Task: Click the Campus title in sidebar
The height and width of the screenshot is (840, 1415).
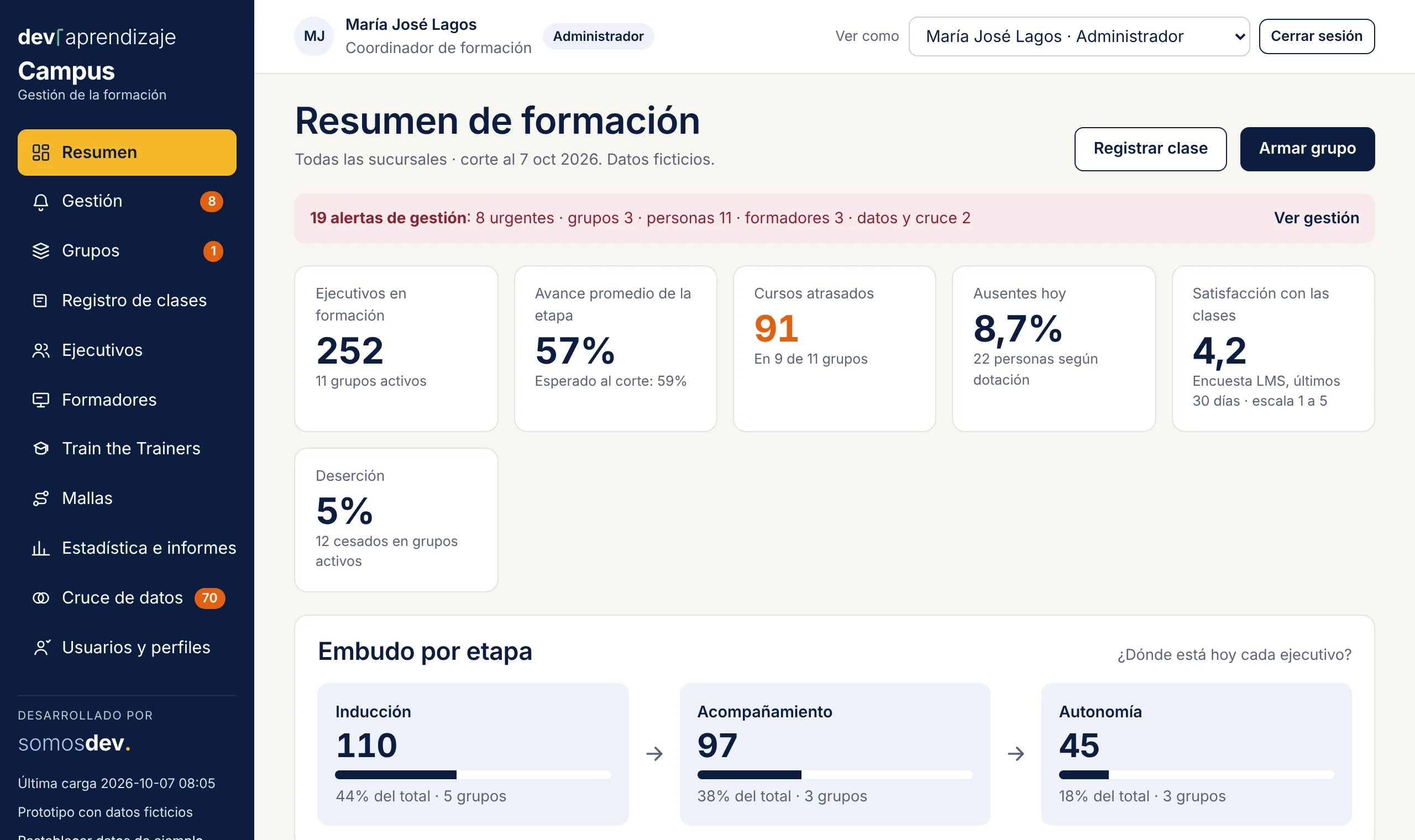Action: 66,71
